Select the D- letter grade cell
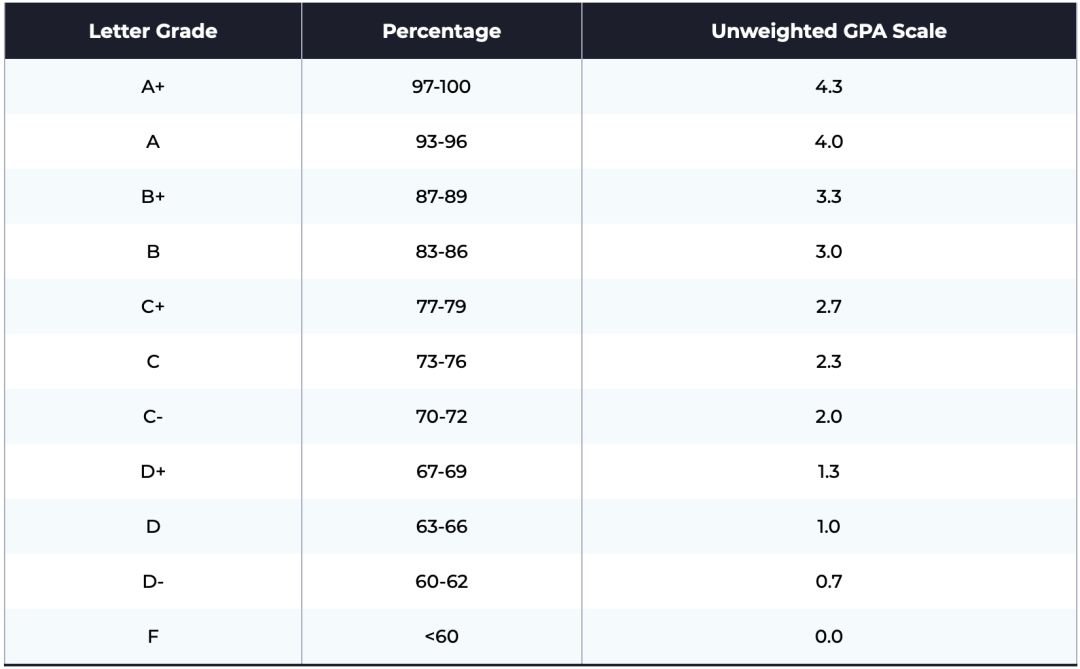The image size is (1080, 669). pos(153,582)
